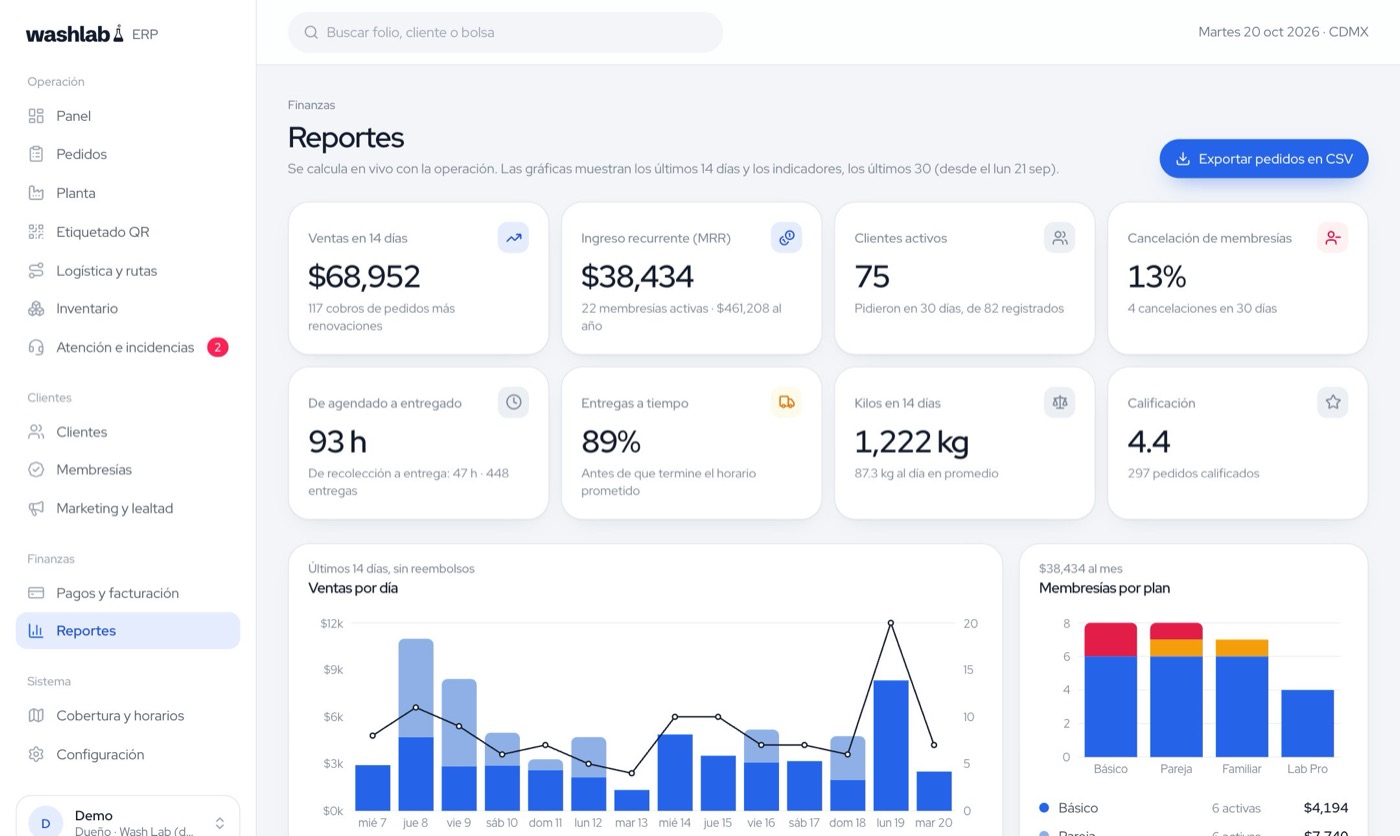Click the $68,952 sales value
This screenshot has width=1400, height=836.
click(x=364, y=277)
